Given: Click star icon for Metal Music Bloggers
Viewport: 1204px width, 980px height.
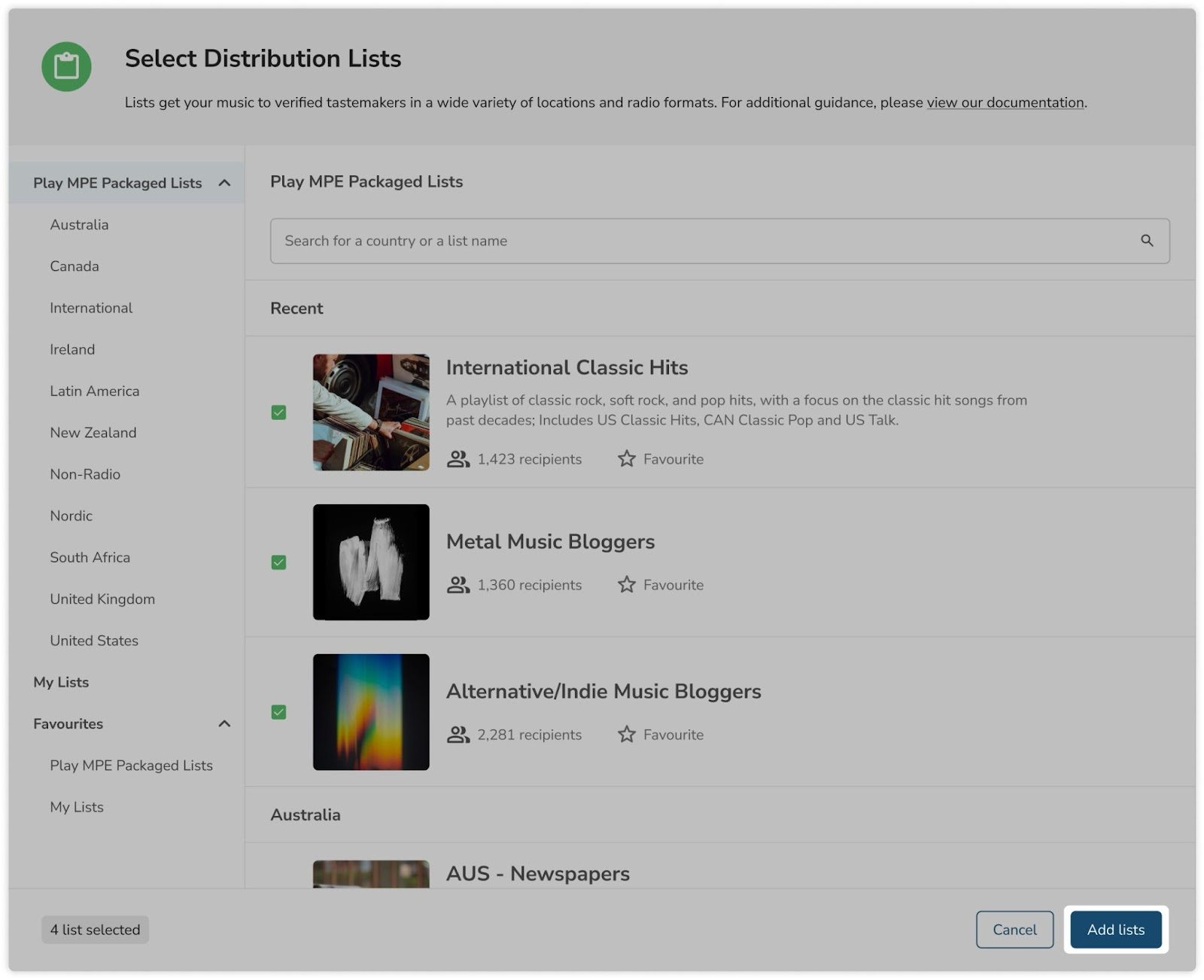Looking at the screenshot, I should pyautogui.click(x=626, y=584).
